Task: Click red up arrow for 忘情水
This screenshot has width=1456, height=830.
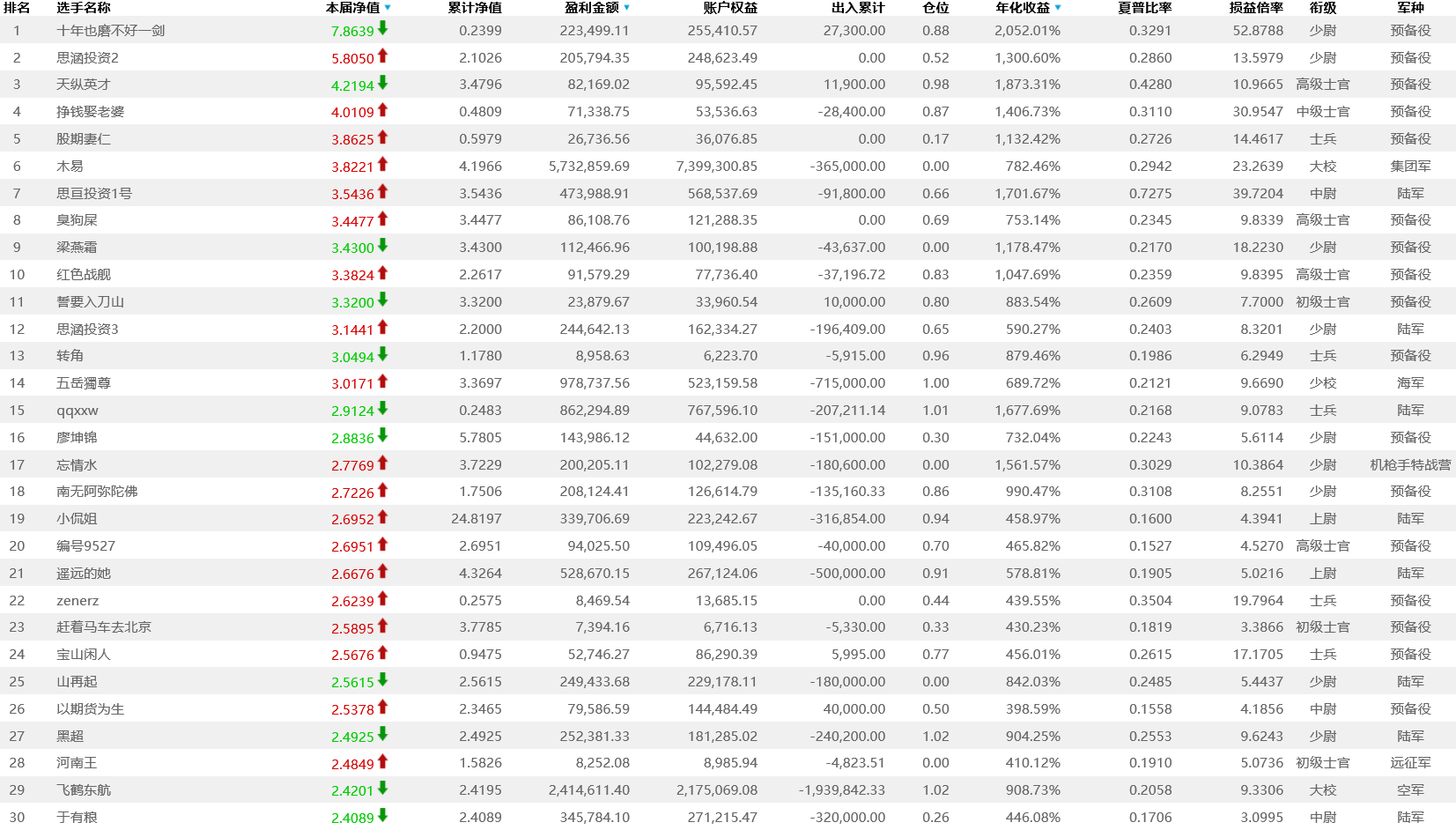Action: (383, 463)
